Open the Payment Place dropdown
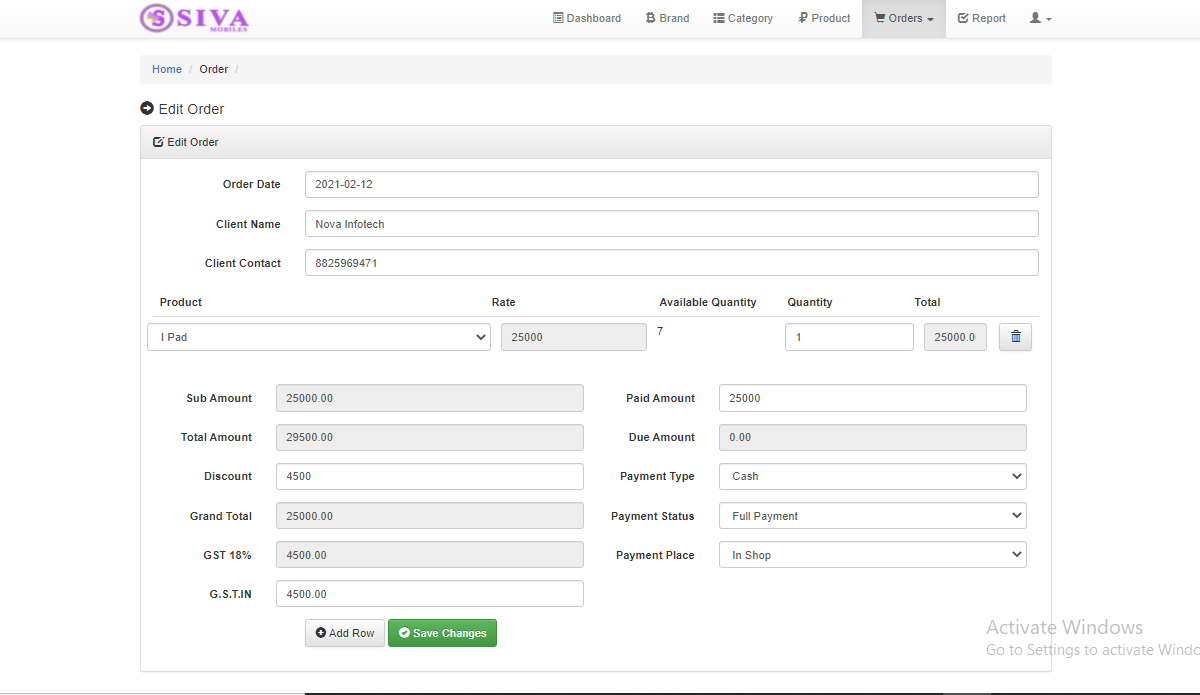 (x=872, y=555)
